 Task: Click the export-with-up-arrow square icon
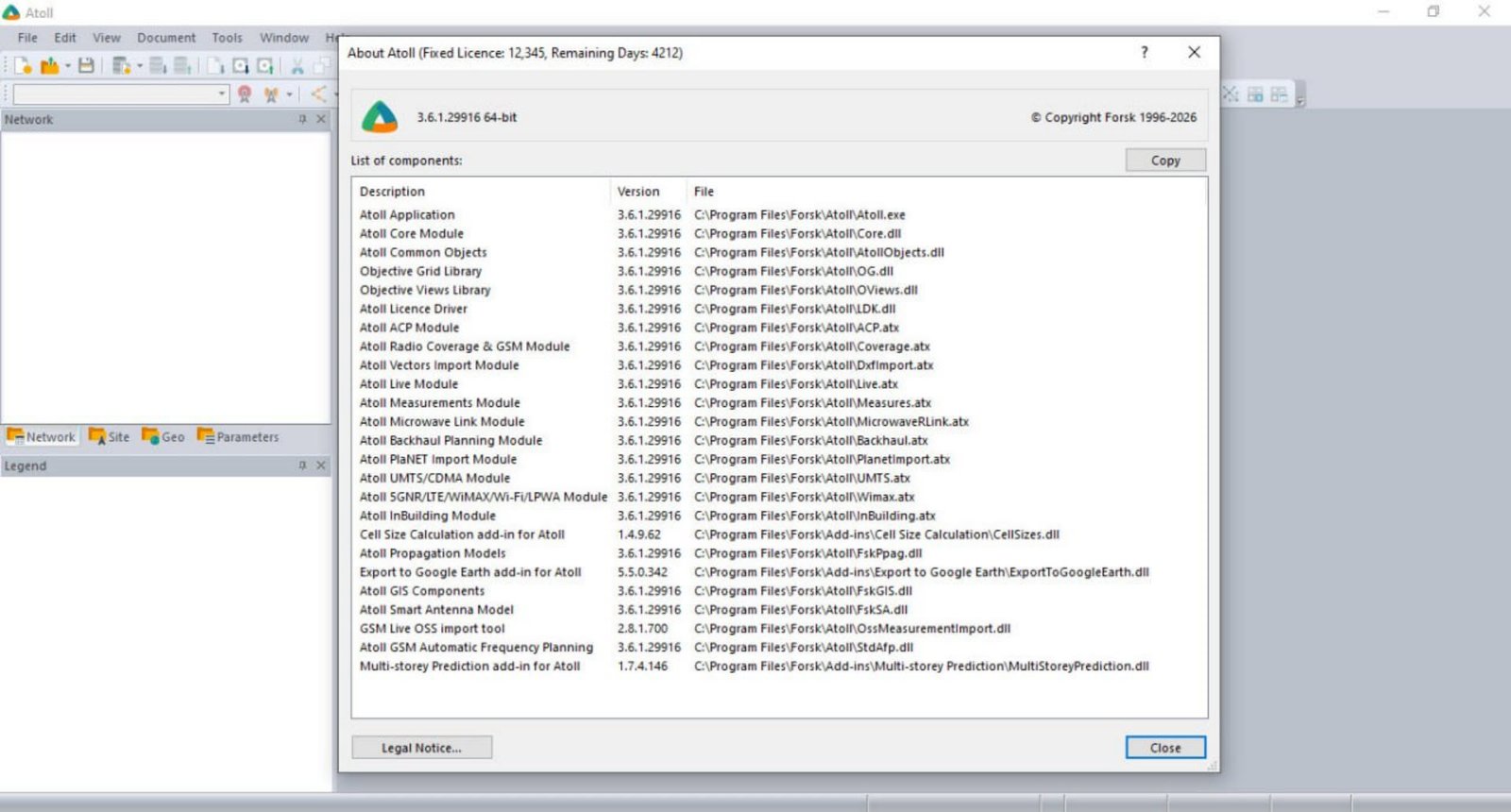point(265,65)
